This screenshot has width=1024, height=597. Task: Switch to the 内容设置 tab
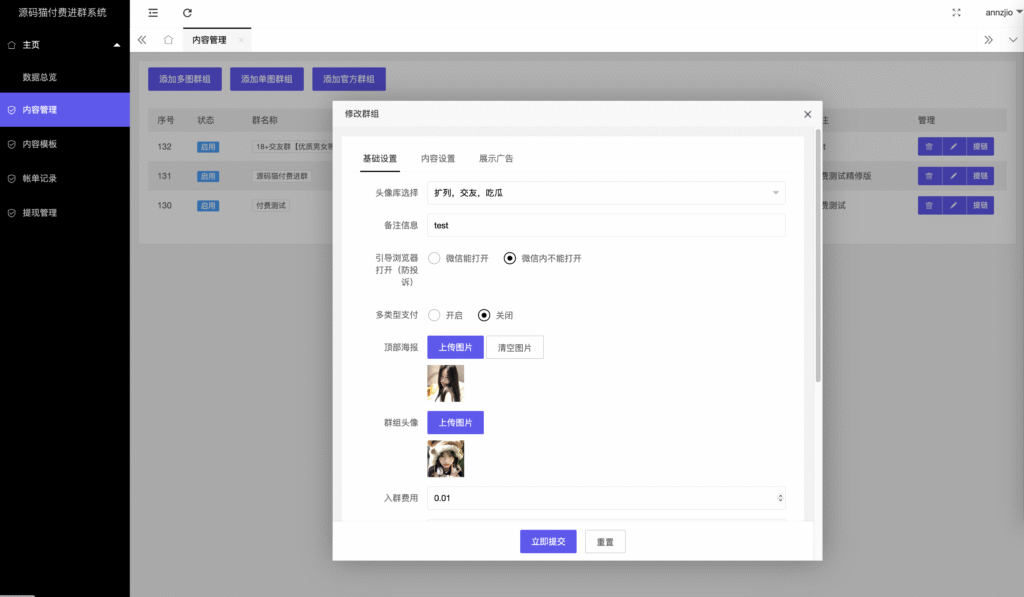[x=438, y=159]
